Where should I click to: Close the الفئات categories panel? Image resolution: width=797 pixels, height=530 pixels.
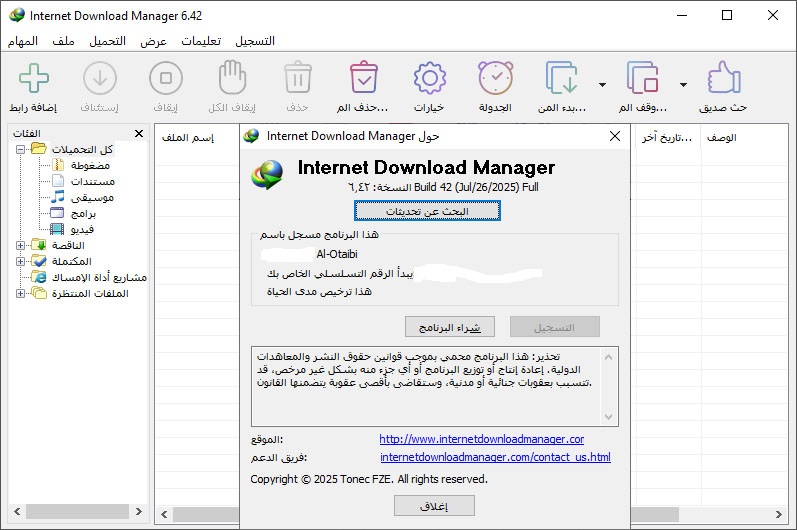tap(139, 134)
